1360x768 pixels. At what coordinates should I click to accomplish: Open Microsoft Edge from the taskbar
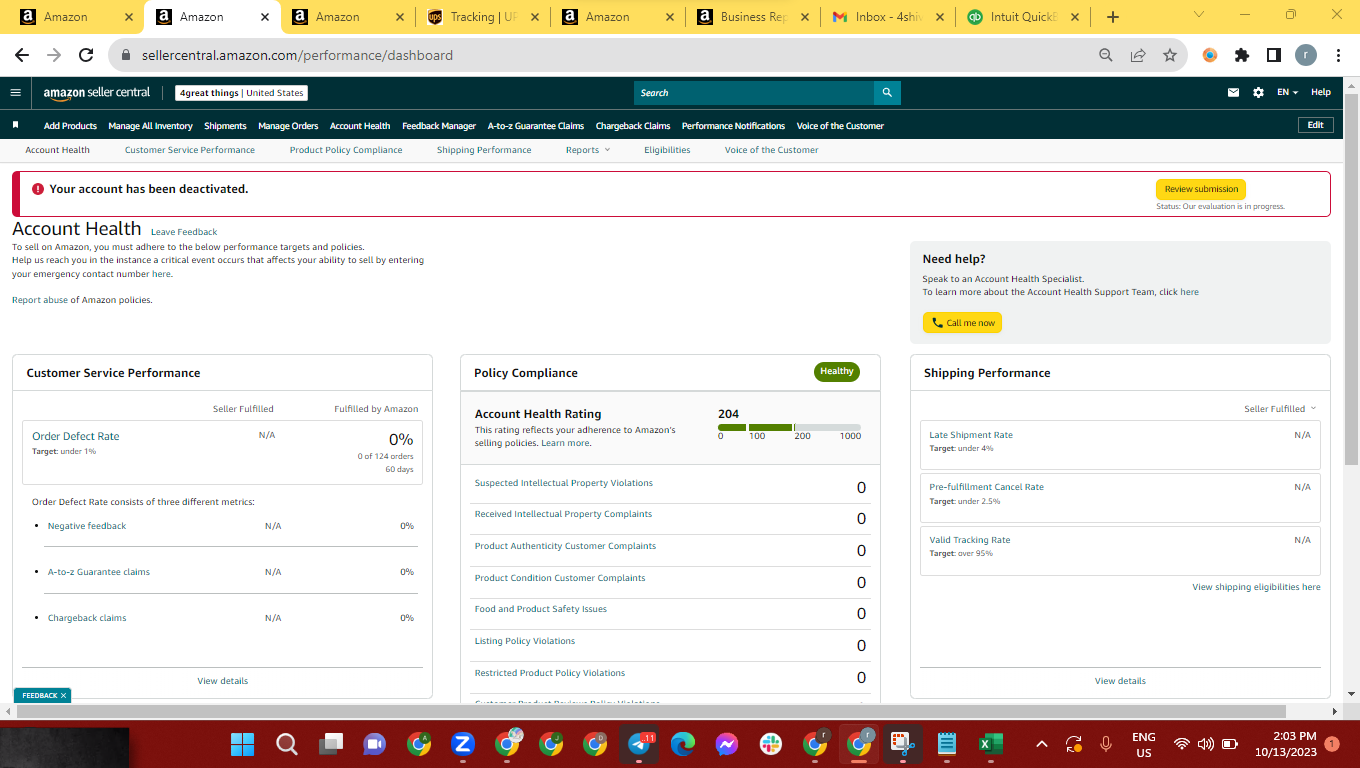tap(683, 745)
